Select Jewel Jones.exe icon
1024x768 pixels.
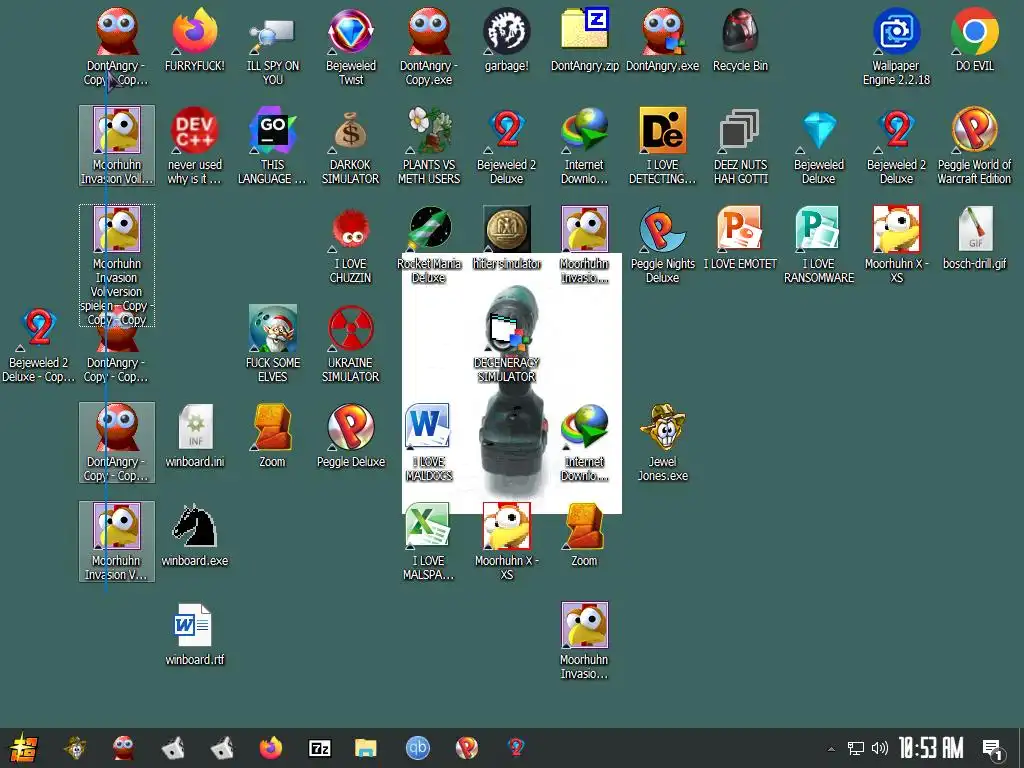click(x=662, y=443)
